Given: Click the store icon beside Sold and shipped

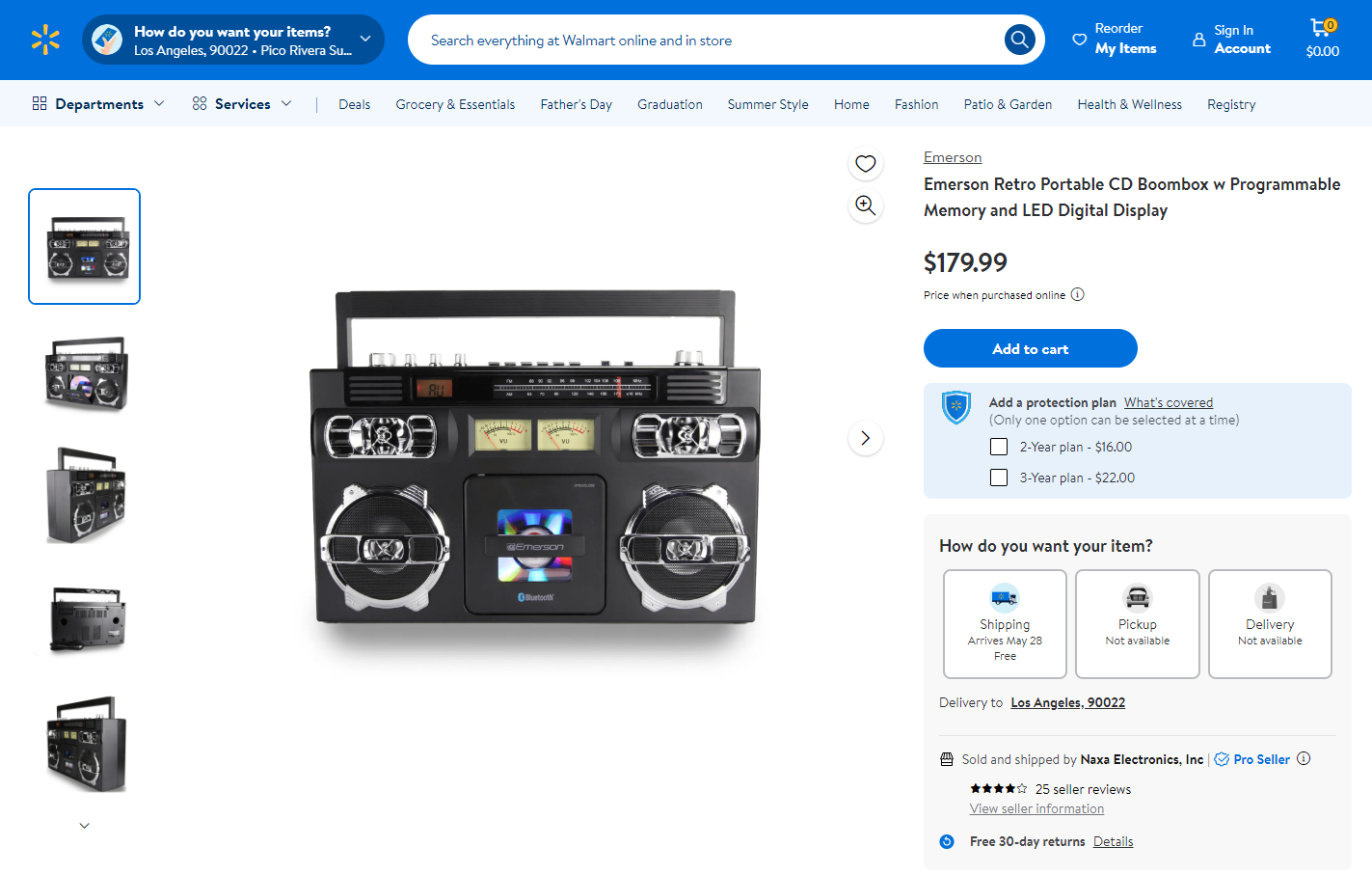Looking at the screenshot, I should [947, 759].
